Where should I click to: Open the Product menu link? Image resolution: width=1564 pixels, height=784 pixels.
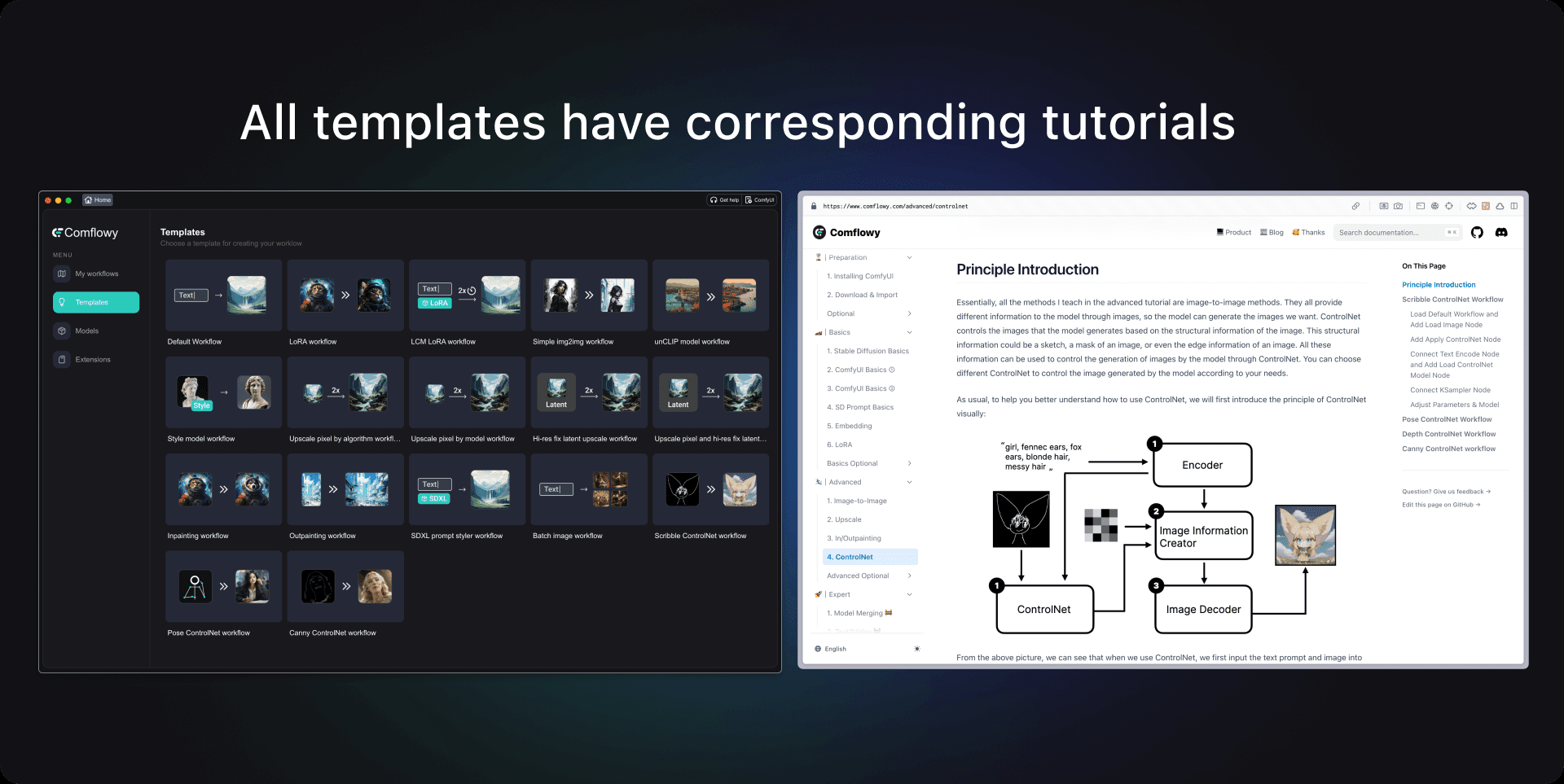tap(1233, 233)
